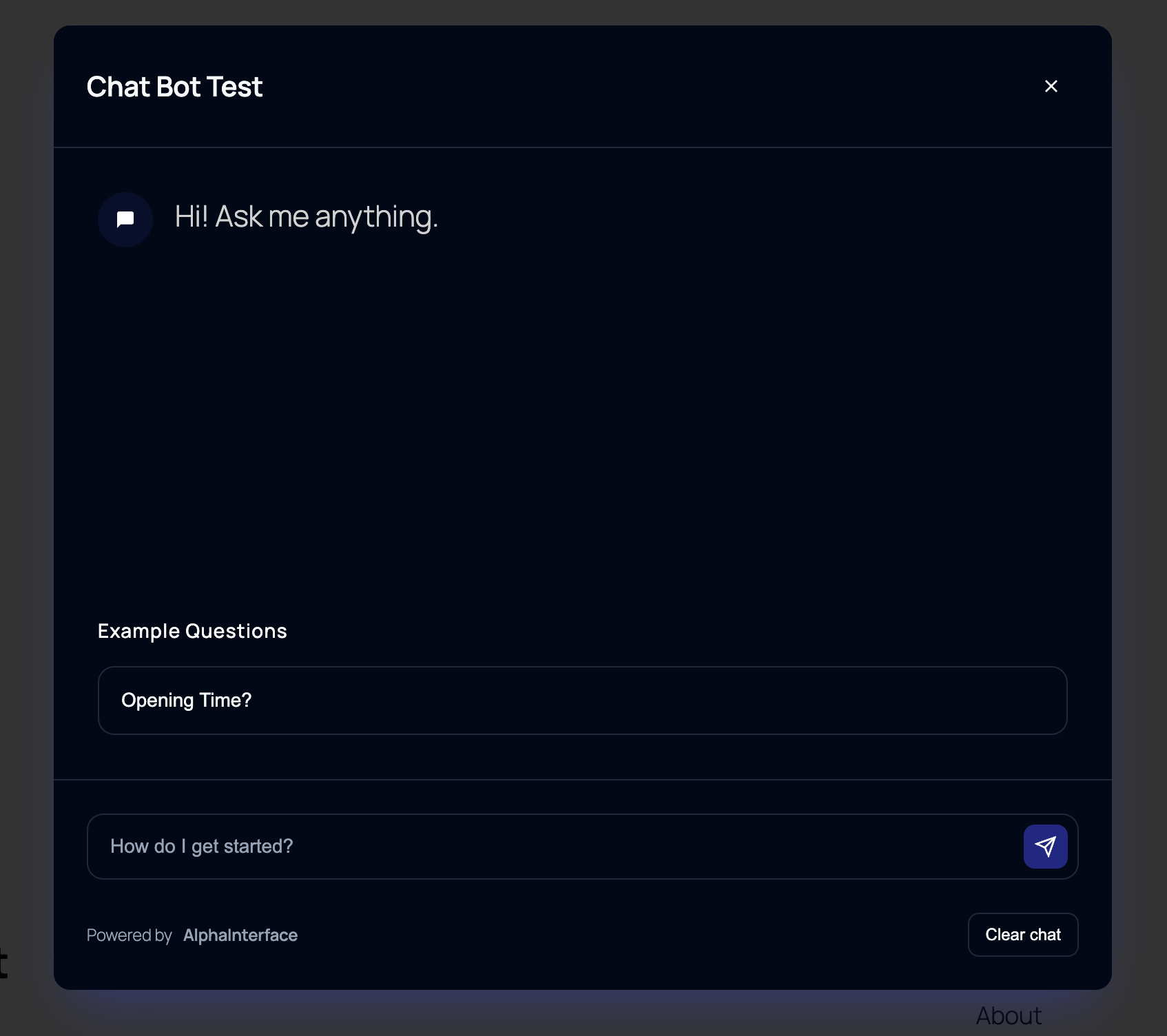Close the Chat Bot Test dialog
This screenshot has width=1167, height=1036.
tap(1051, 86)
